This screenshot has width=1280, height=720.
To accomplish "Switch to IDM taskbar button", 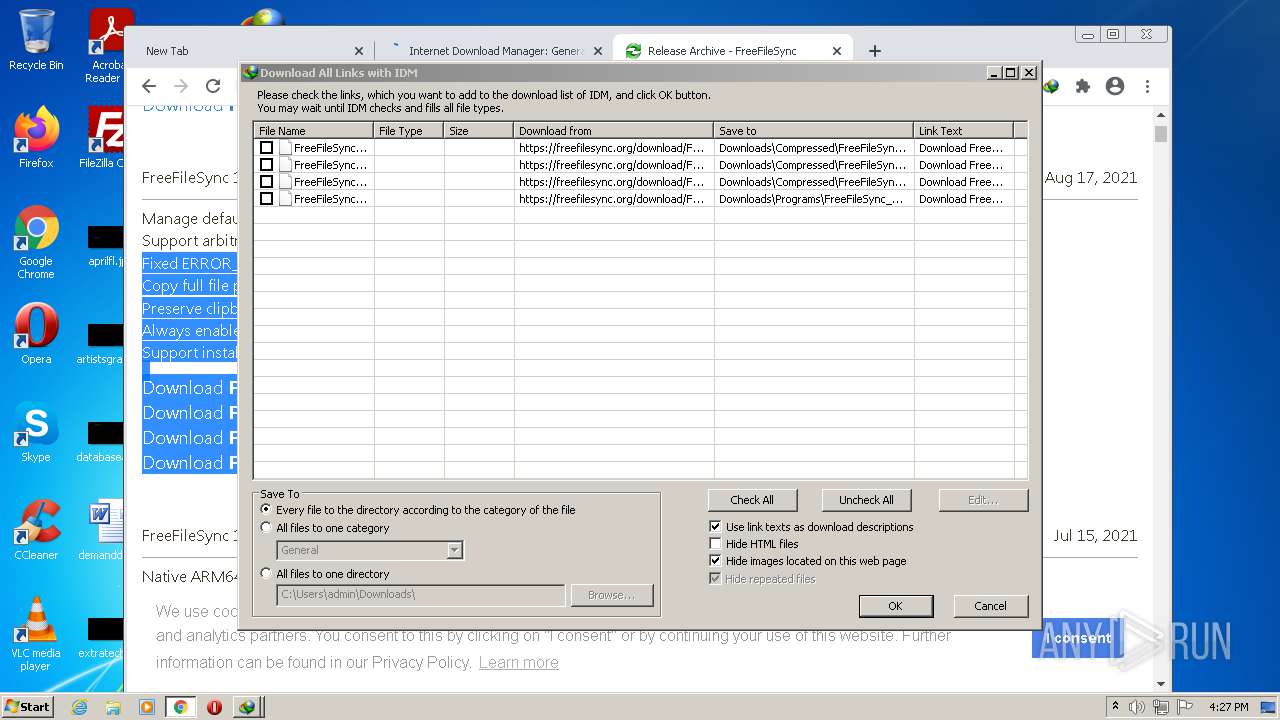I will 247,707.
